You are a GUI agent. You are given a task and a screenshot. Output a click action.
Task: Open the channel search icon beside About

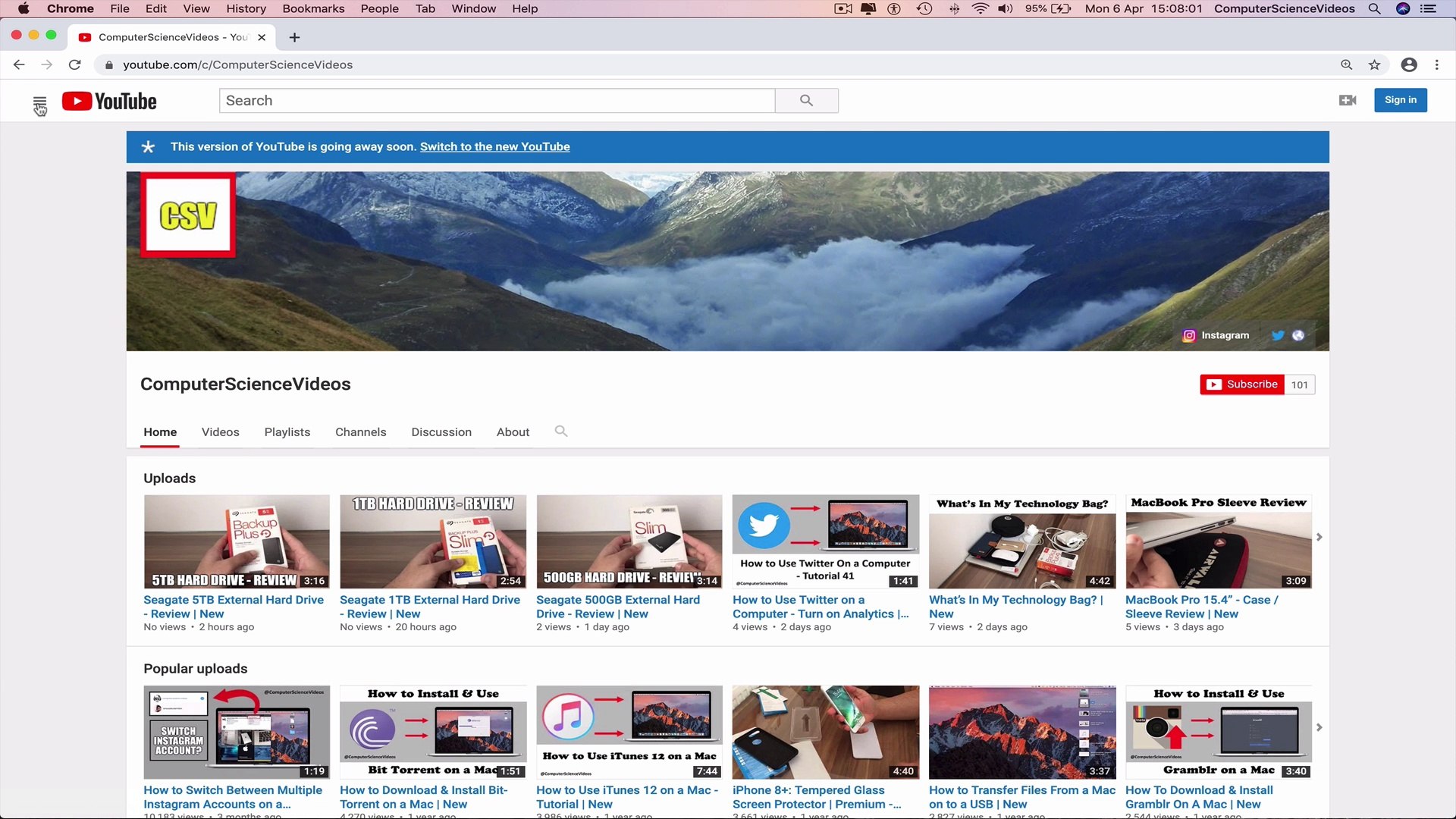click(x=561, y=431)
